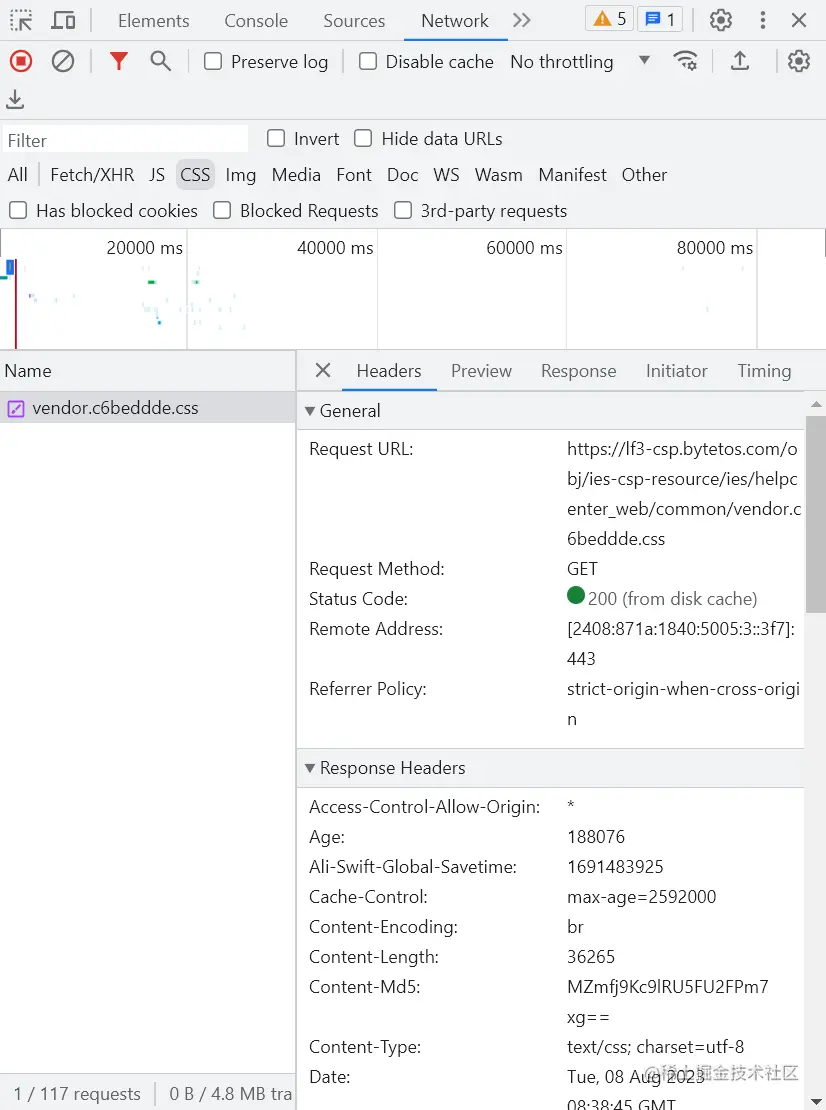This screenshot has height=1110, width=826.
Task: Clear the network log
Action: pyautogui.click(x=63, y=62)
